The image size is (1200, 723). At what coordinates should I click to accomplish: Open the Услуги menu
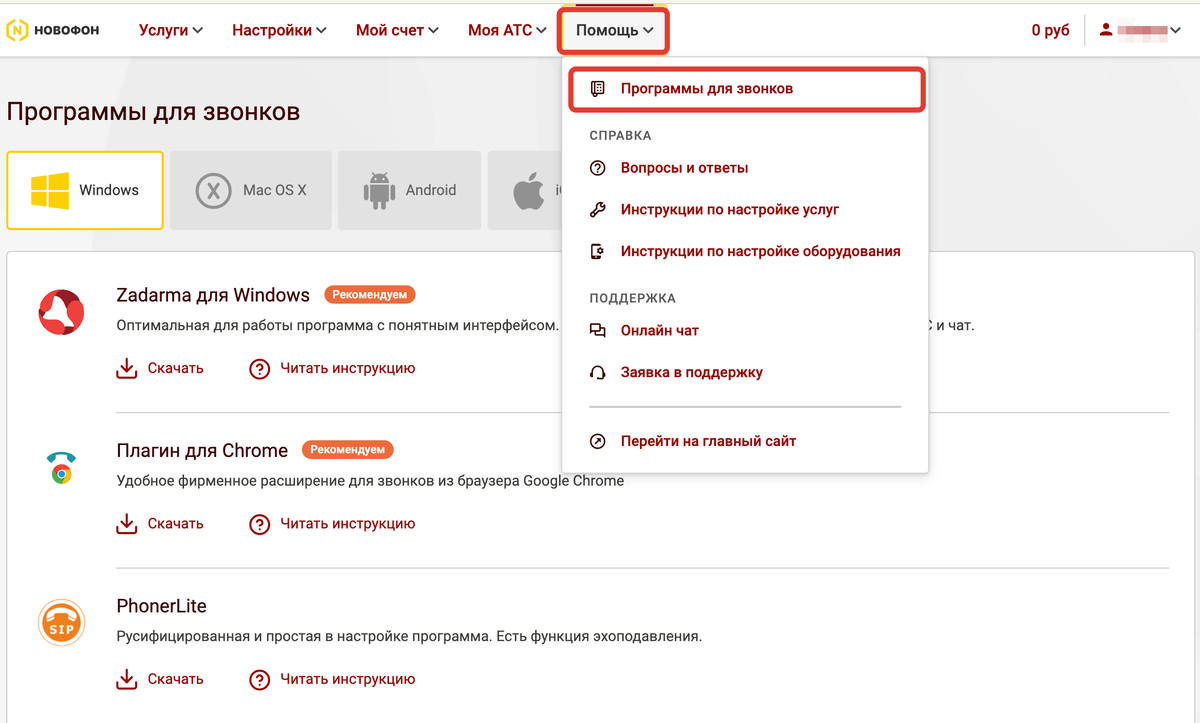pyautogui.click(x=171, y=30)
